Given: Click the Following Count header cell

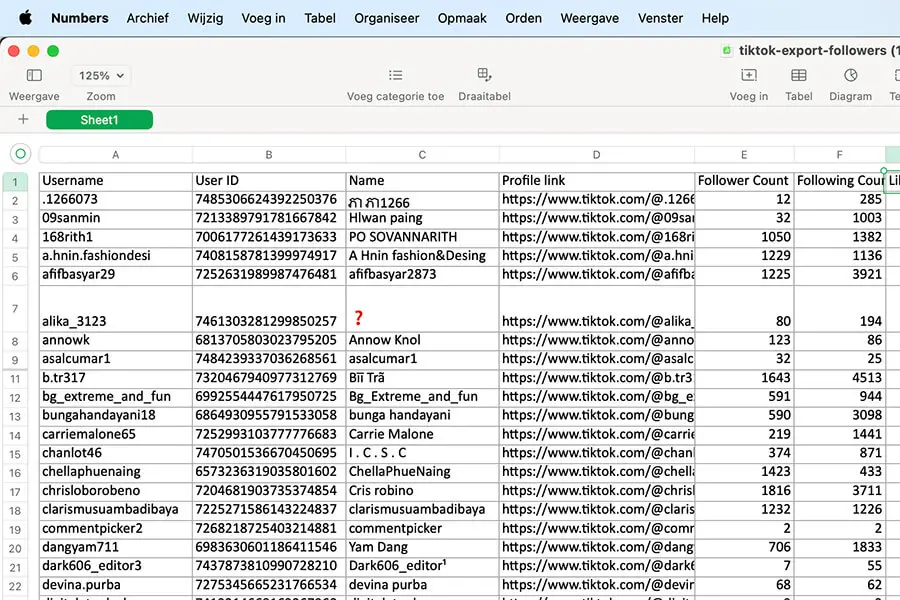Looking at the screenshot, I should [x=839, y=181].
